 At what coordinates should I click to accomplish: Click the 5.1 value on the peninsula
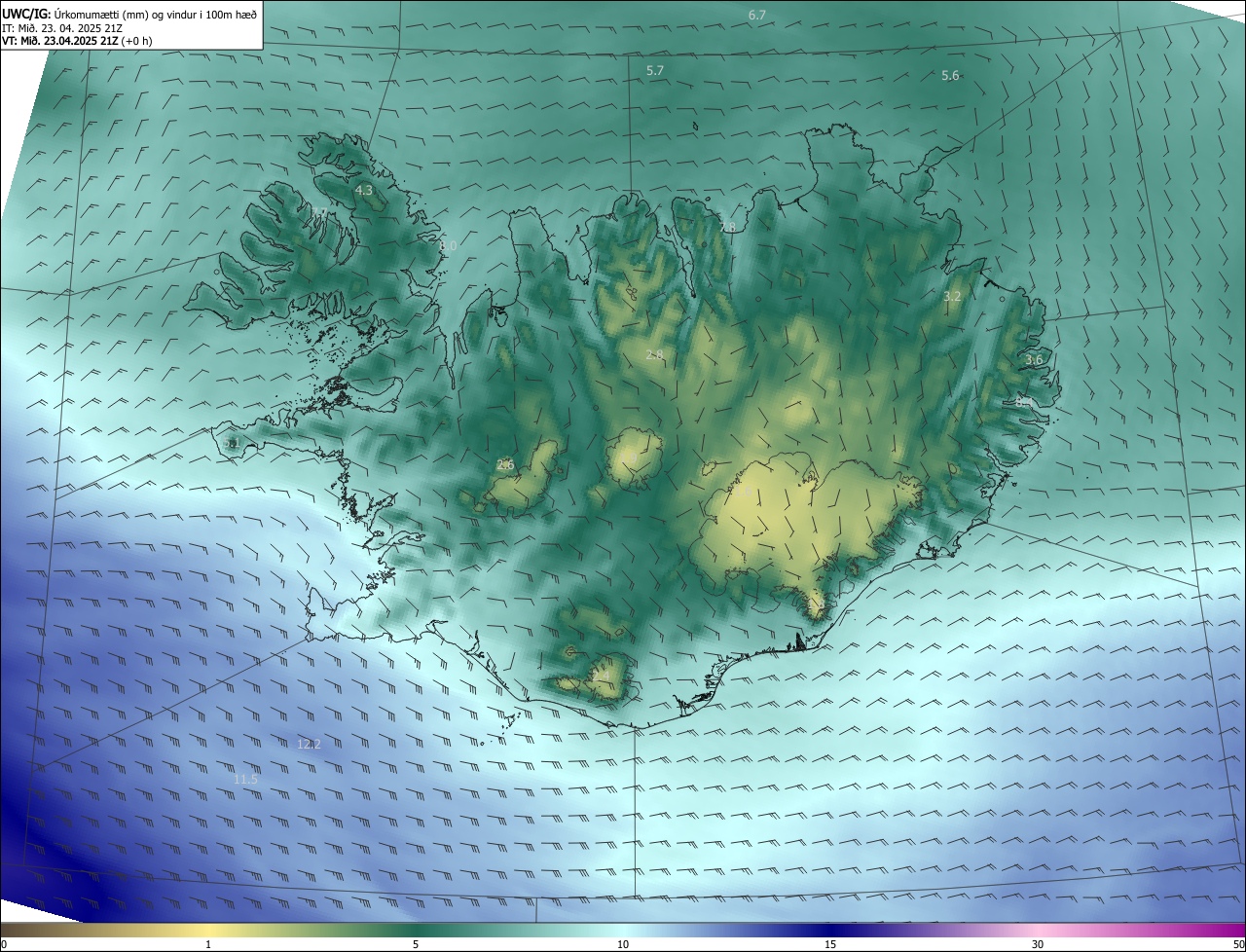231,444
